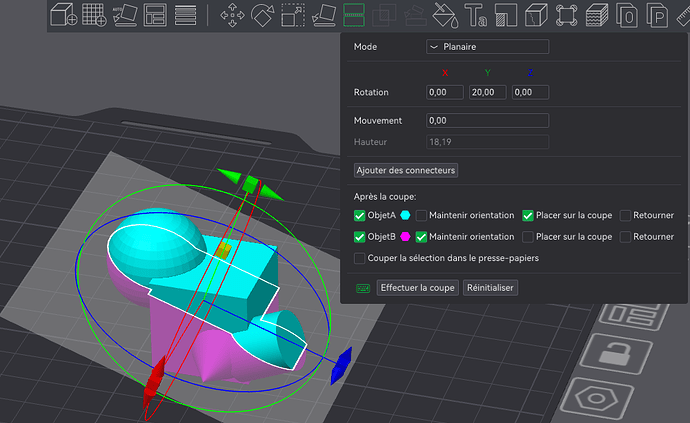690x423 pixels.
Task: Click the Effectuer la coupe button
Action: point(418,288)
